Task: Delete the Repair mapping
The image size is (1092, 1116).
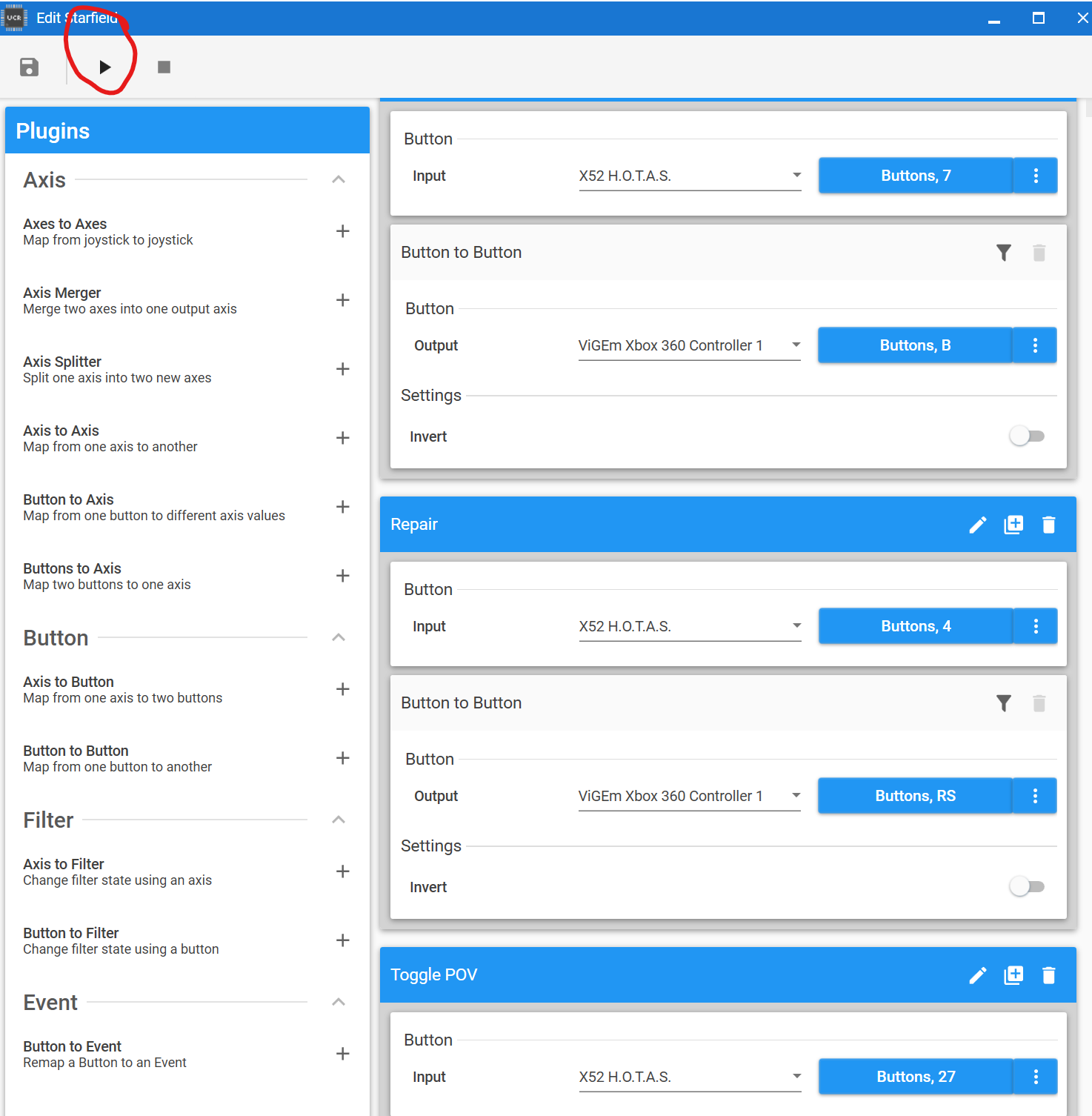Action: pos(1049,525)
